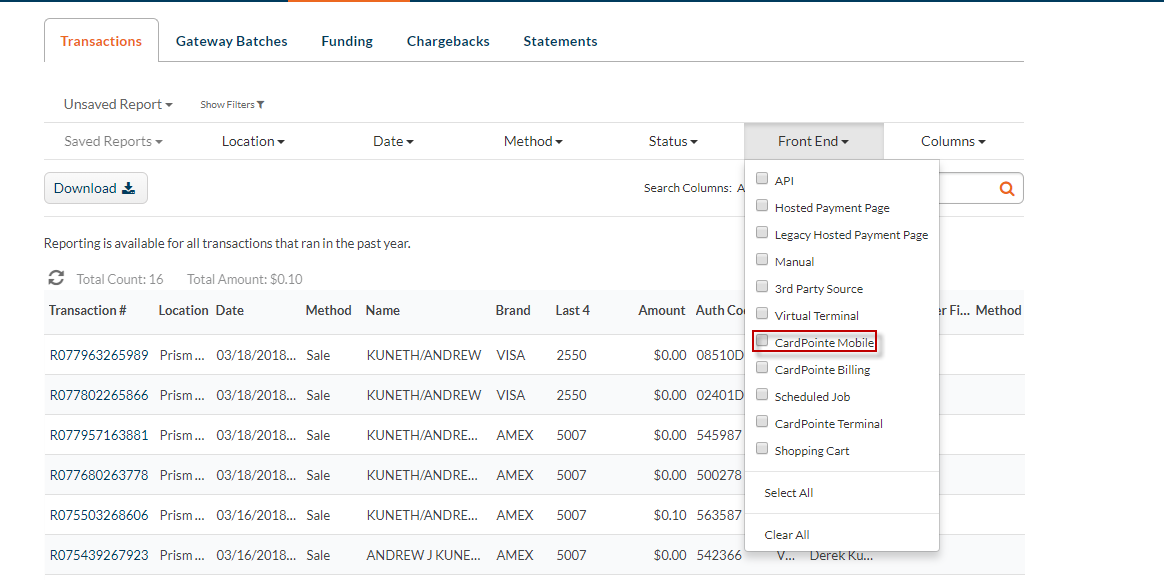Screen dimensions: 1164x580
Task: Sort by the Date column header
Action: tap(229, 310)
